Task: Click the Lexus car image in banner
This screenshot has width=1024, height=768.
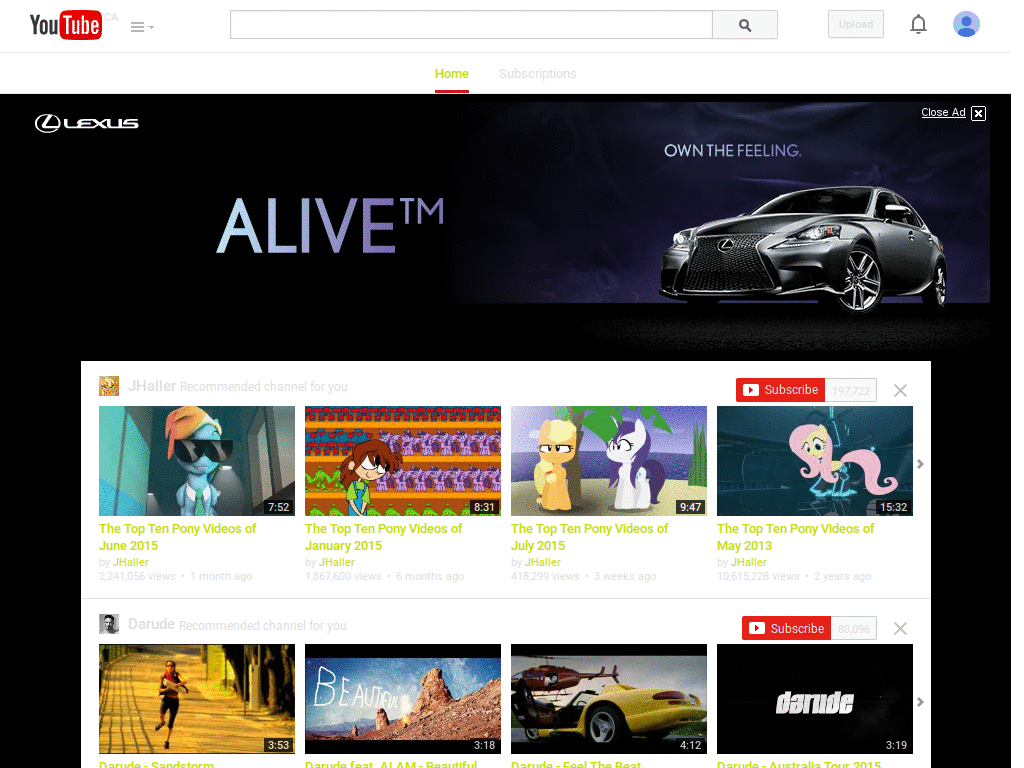Action: click(803, 248)
